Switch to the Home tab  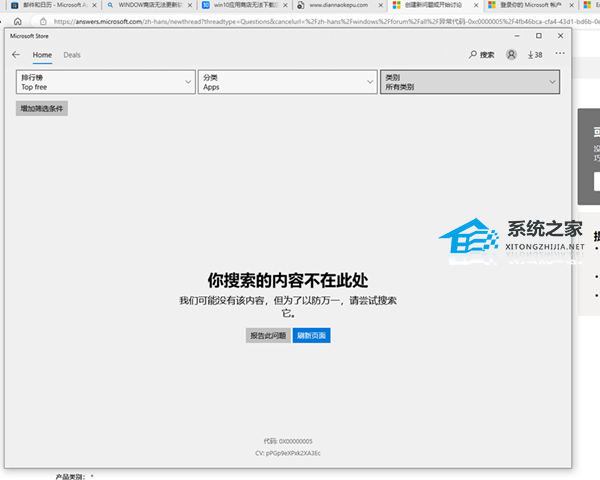(42, 55)
